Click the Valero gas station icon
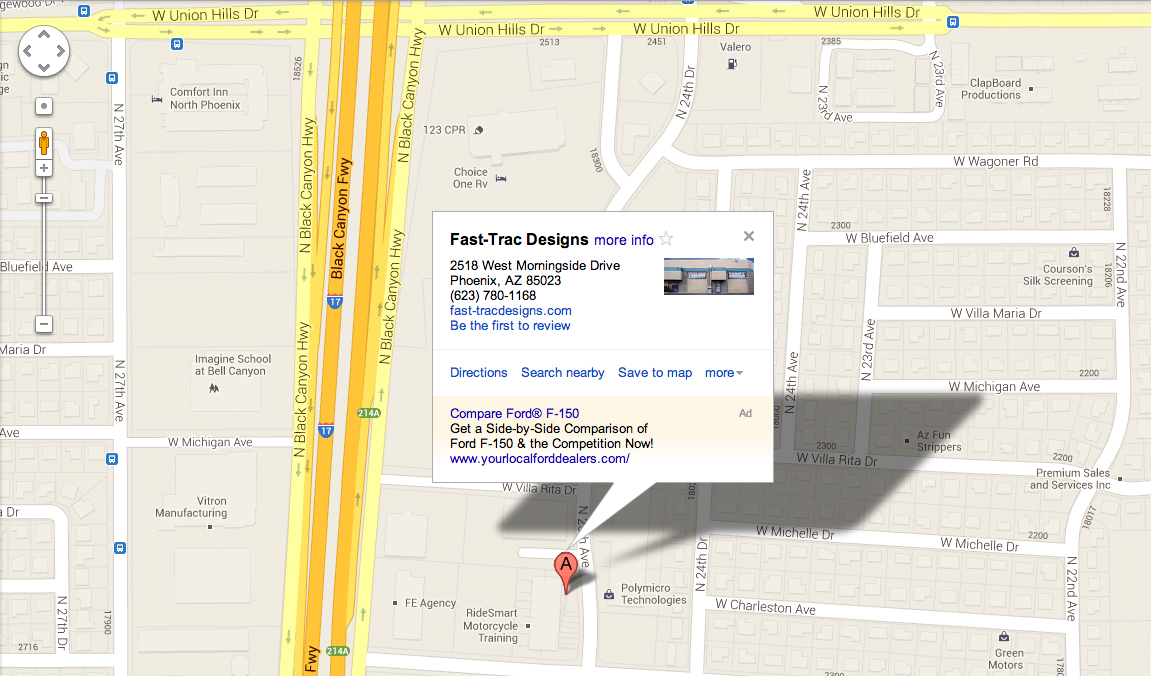This screenshot has width=1151, height=676. [732, 64]
